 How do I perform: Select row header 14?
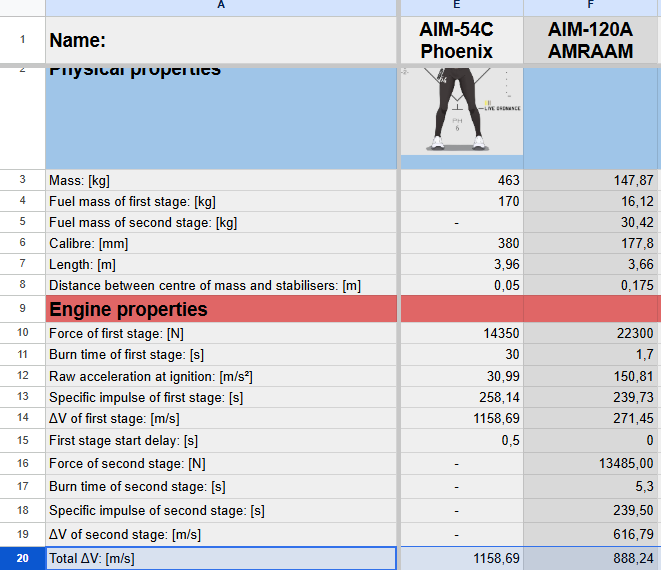coord(22,418)
